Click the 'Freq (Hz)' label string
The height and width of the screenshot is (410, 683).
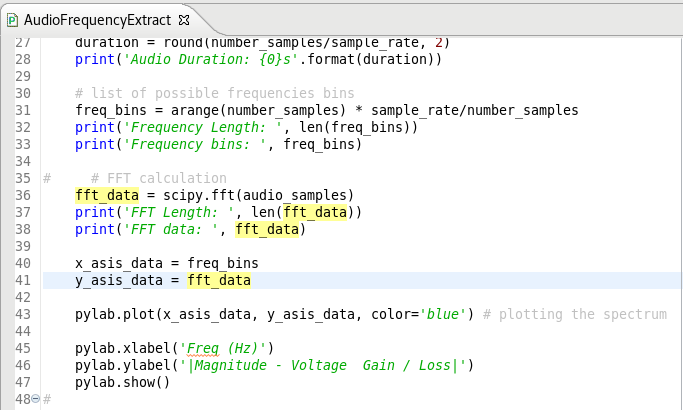(223, 348)
